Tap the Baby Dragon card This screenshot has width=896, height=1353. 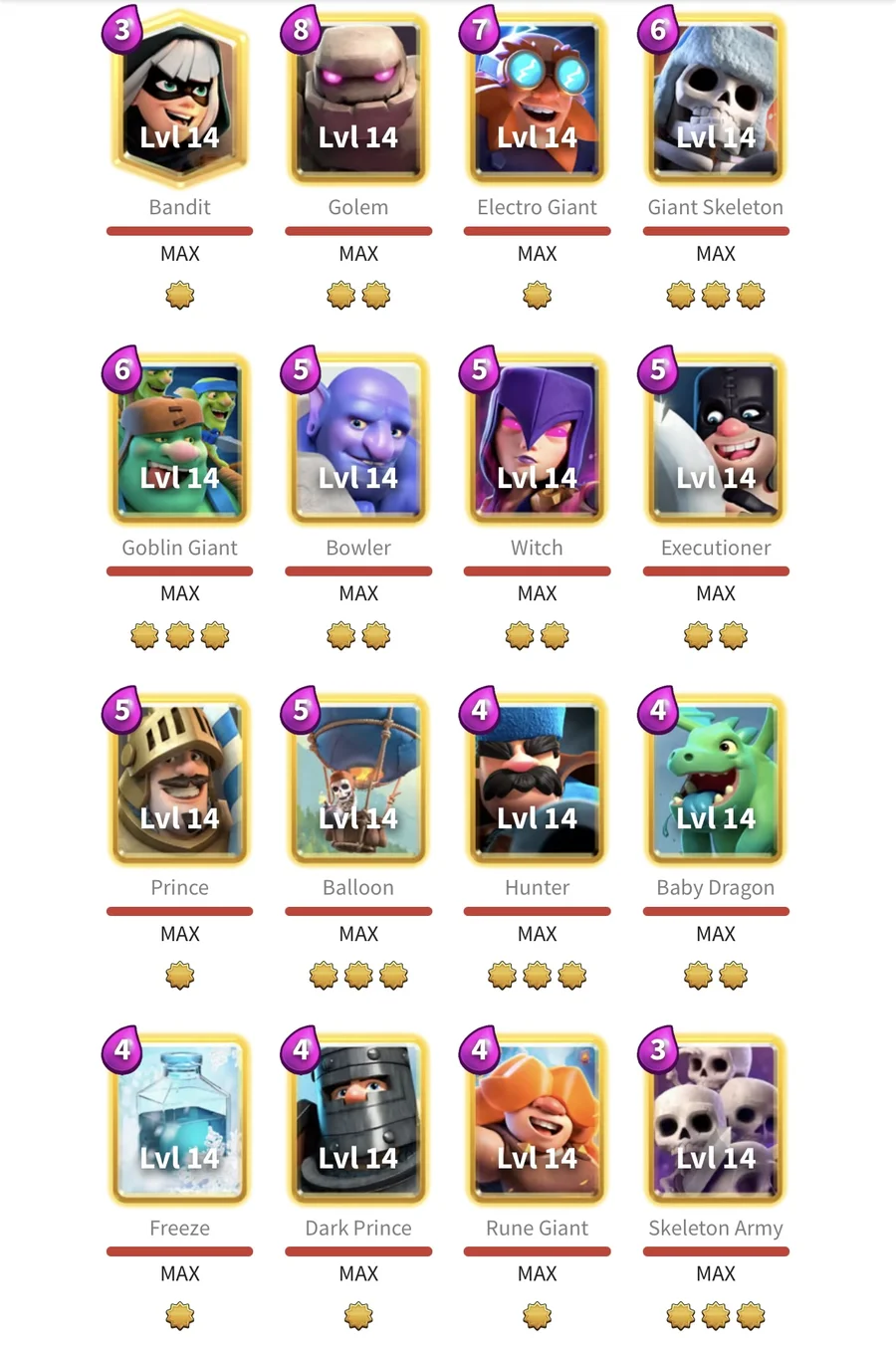[x=716, y=780]
